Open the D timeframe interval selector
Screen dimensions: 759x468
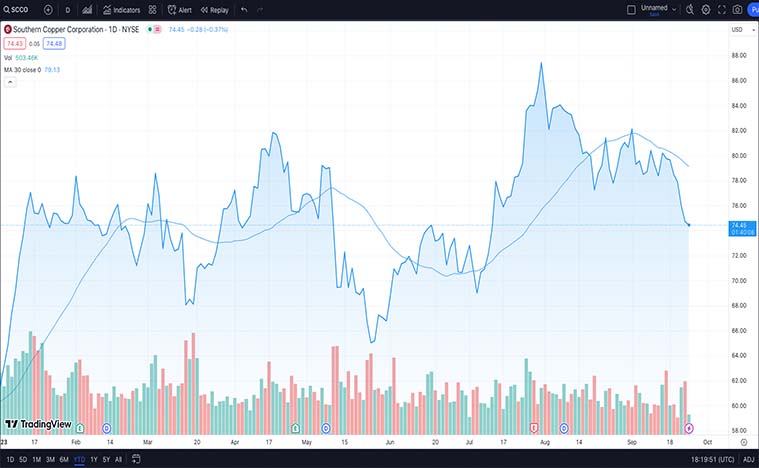pyautogui.click(x=68, y=10)
